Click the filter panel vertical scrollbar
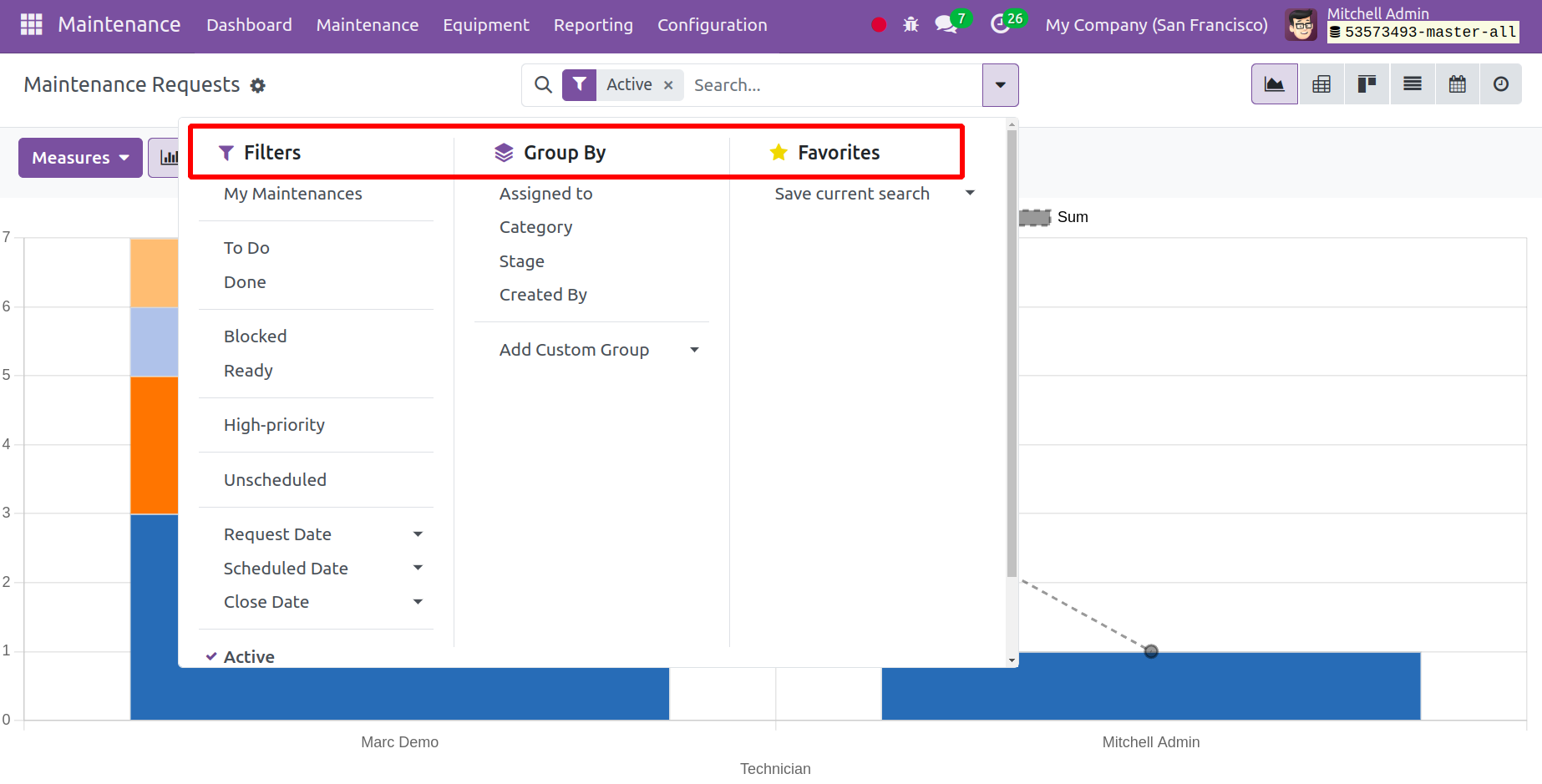1542x784 pixels. (1012, 353)
